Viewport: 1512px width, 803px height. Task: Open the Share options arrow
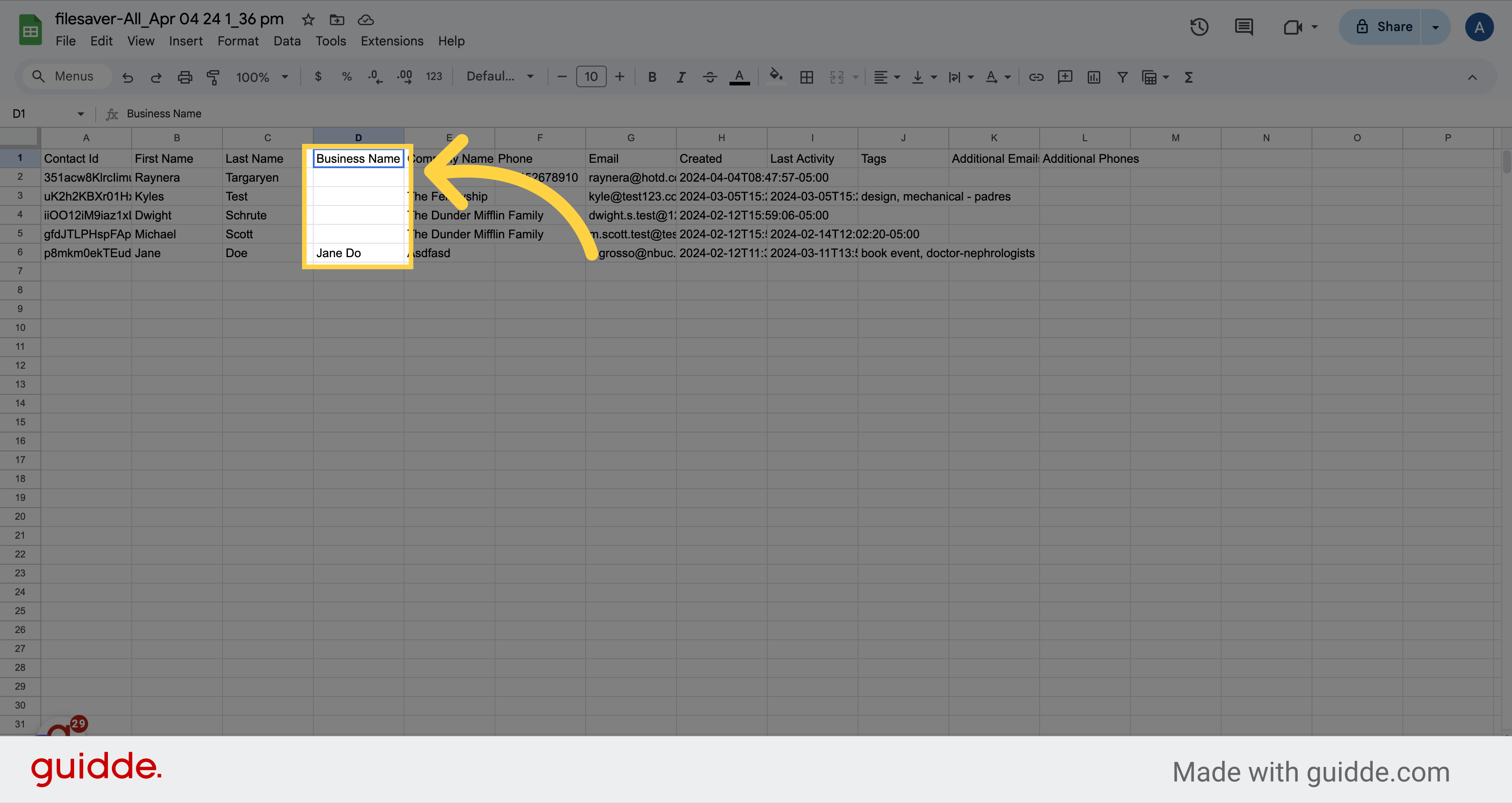1435,27
